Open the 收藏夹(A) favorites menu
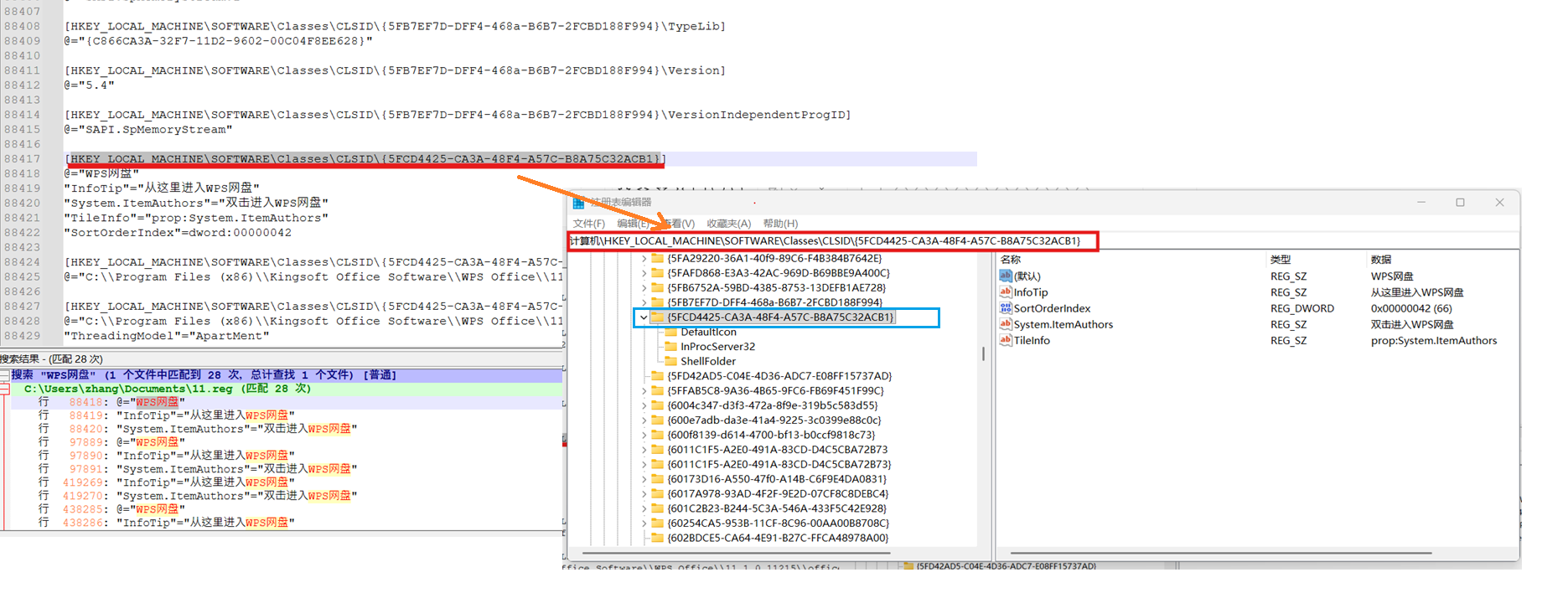The image size is (1568, 593). coord(728,224)
